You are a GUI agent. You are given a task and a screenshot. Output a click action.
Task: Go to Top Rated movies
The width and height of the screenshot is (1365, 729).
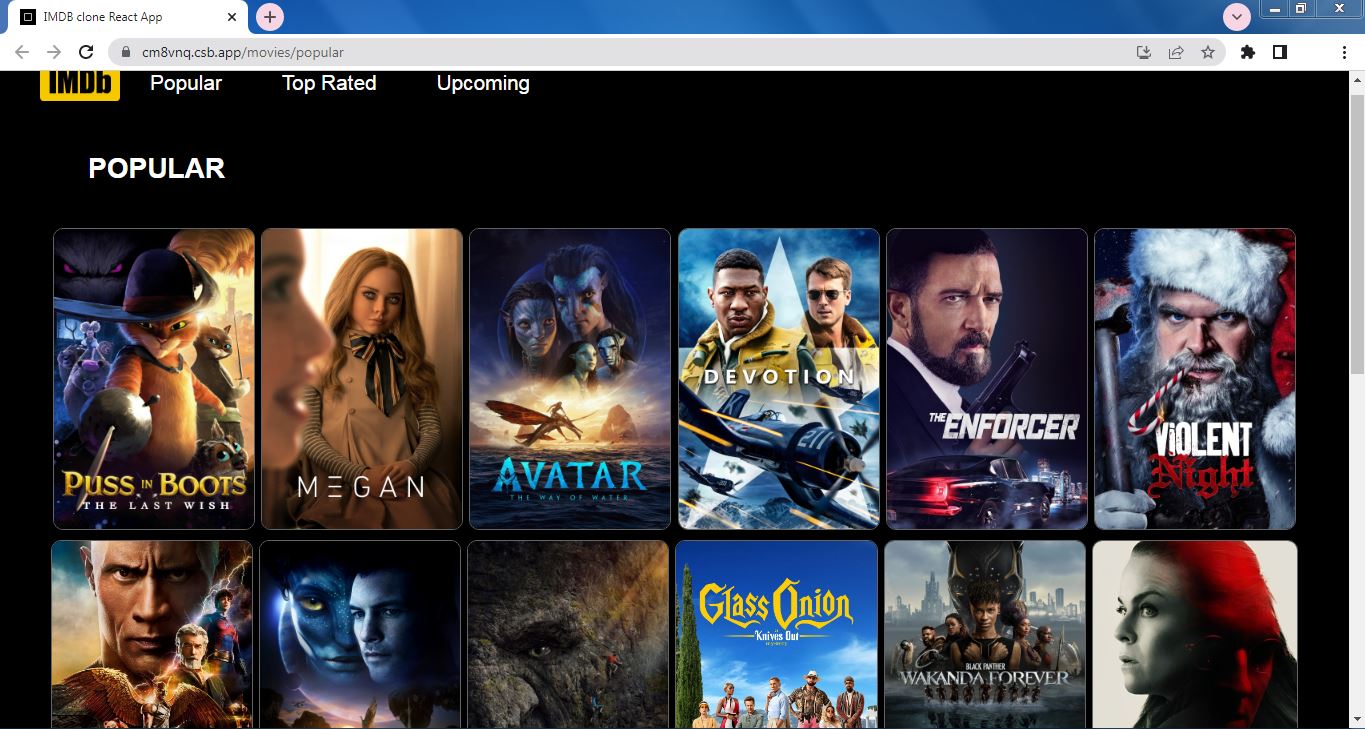[x=329, y=83]
